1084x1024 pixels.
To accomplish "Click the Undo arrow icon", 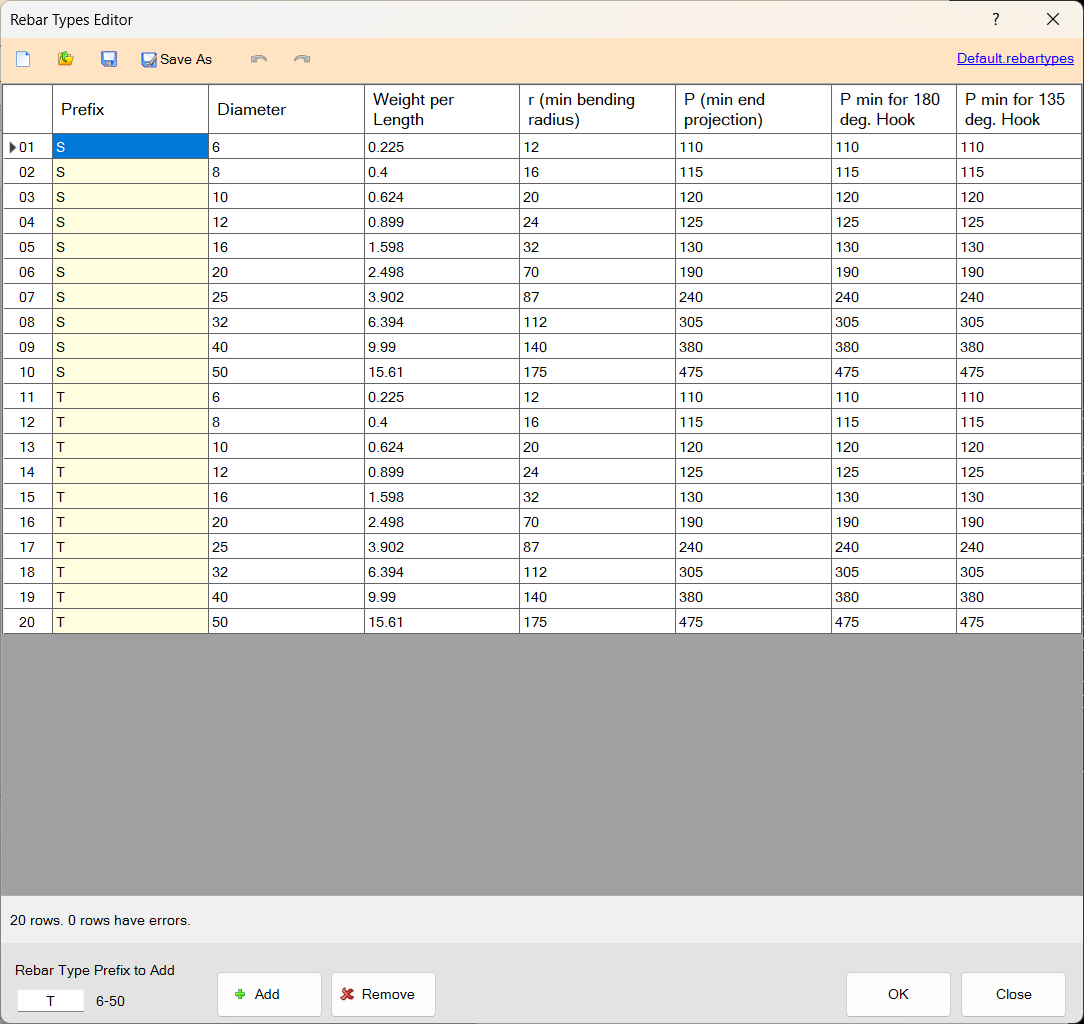I will [259, 59].
